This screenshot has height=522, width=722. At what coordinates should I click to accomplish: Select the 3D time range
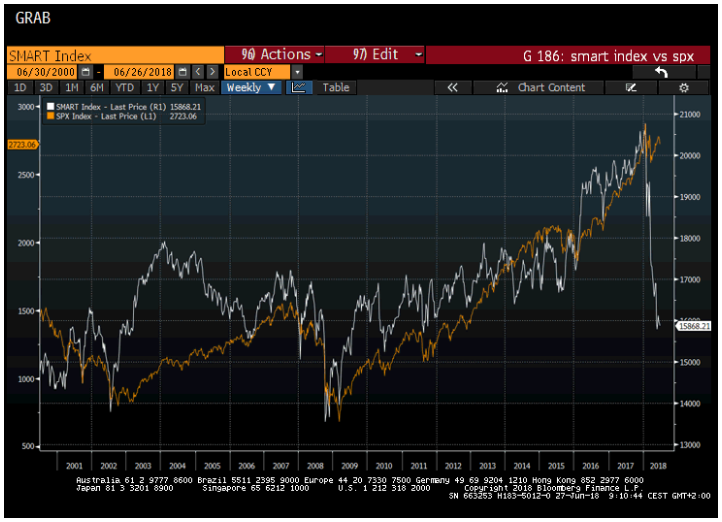[x=46, y=87]
